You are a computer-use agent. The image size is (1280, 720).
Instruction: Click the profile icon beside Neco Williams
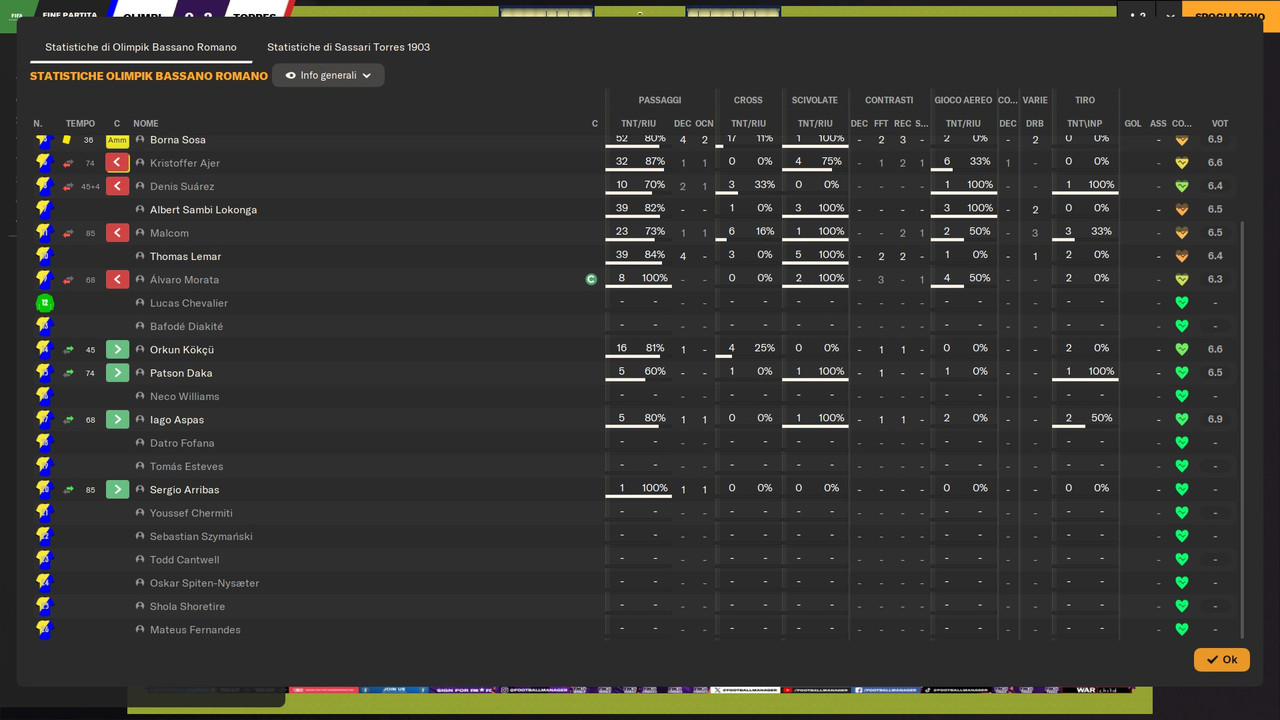tap(140, 397)
